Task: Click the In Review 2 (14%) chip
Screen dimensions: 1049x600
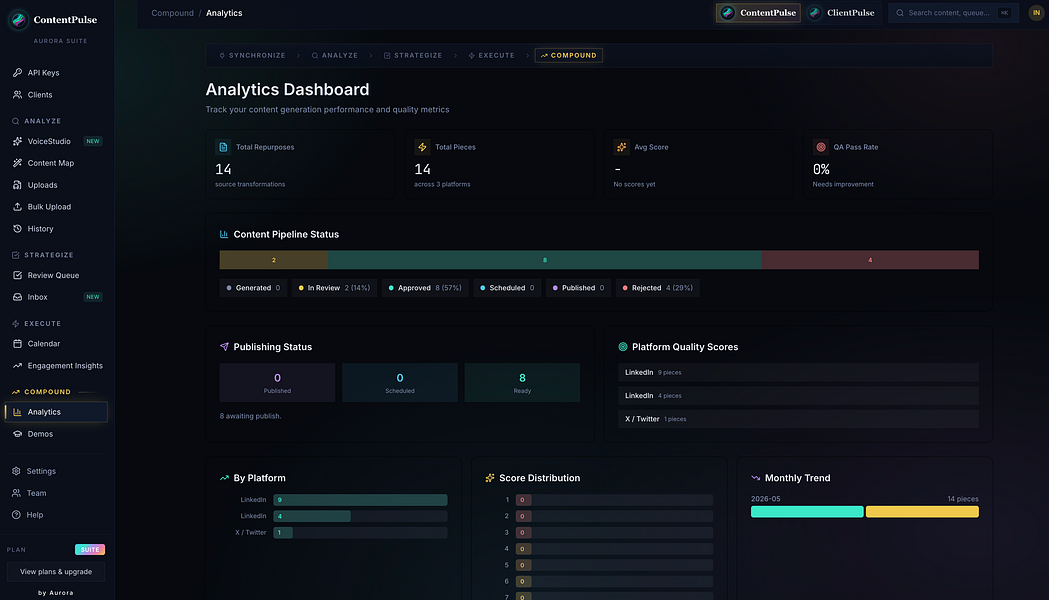Action: click(335, 288)
